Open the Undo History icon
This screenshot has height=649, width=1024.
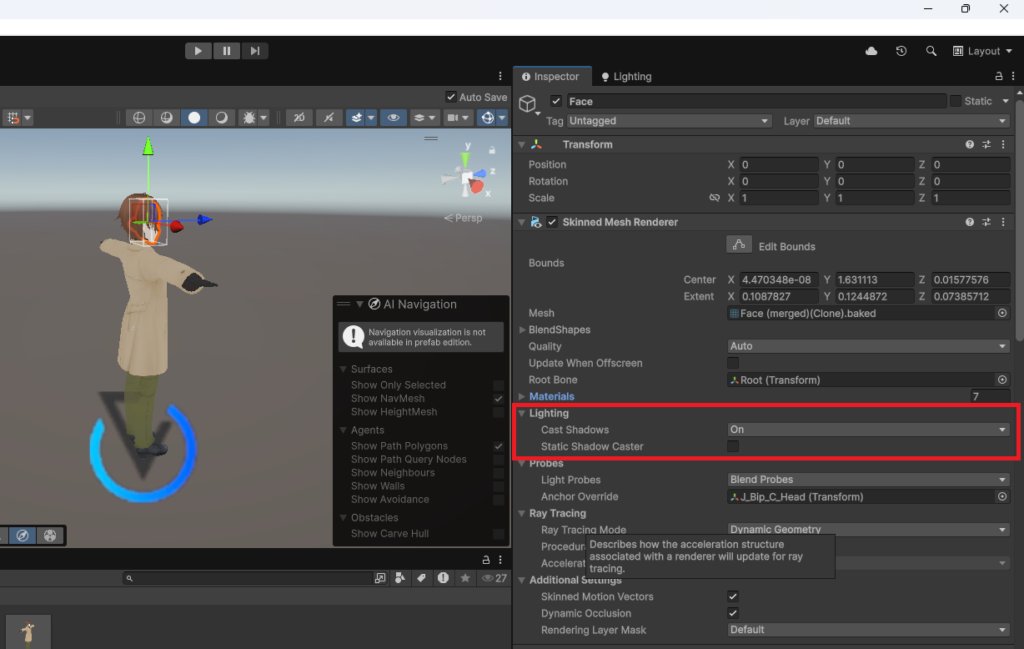[x=901, y=51]
